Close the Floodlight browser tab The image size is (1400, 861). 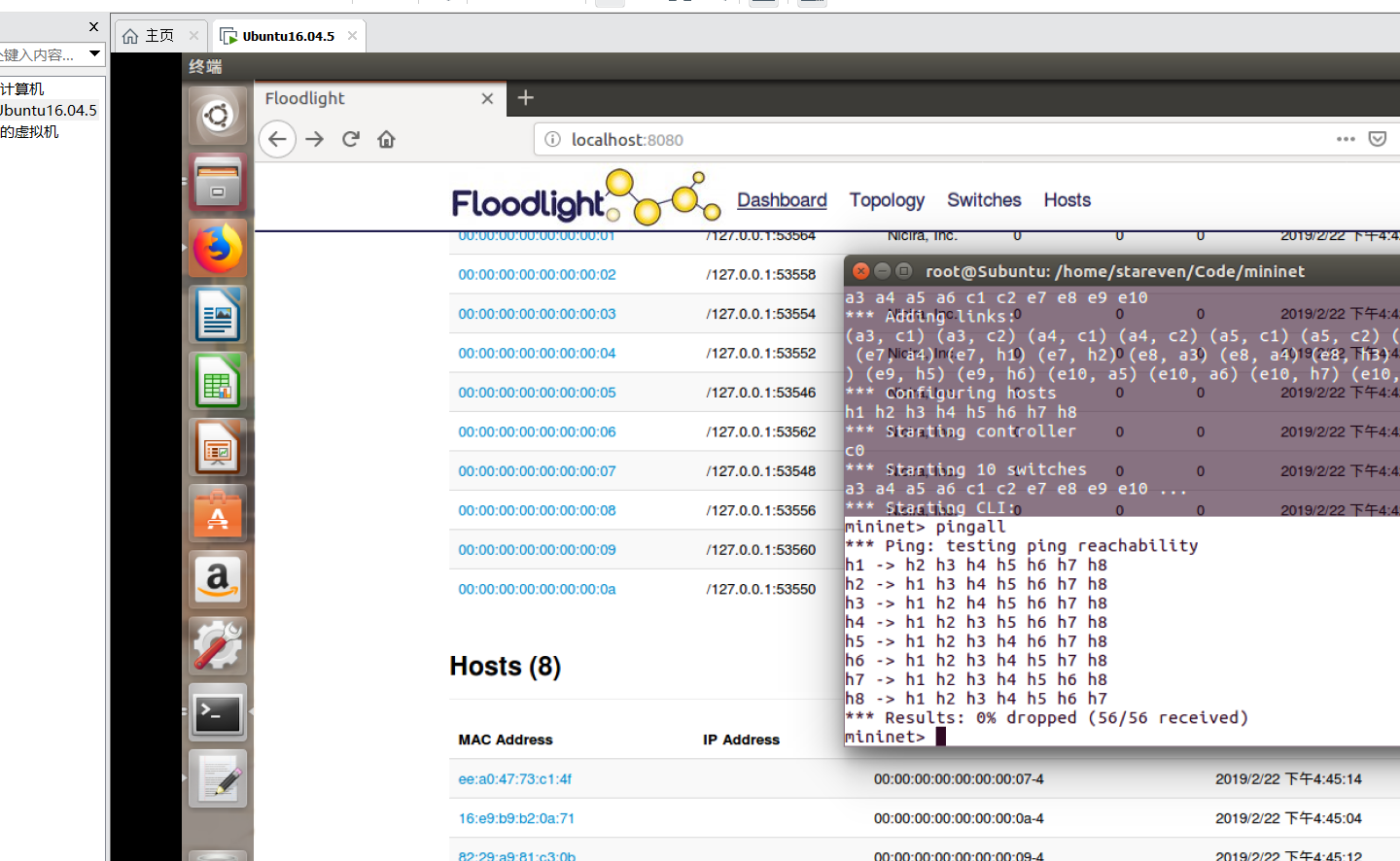point(487,98)
